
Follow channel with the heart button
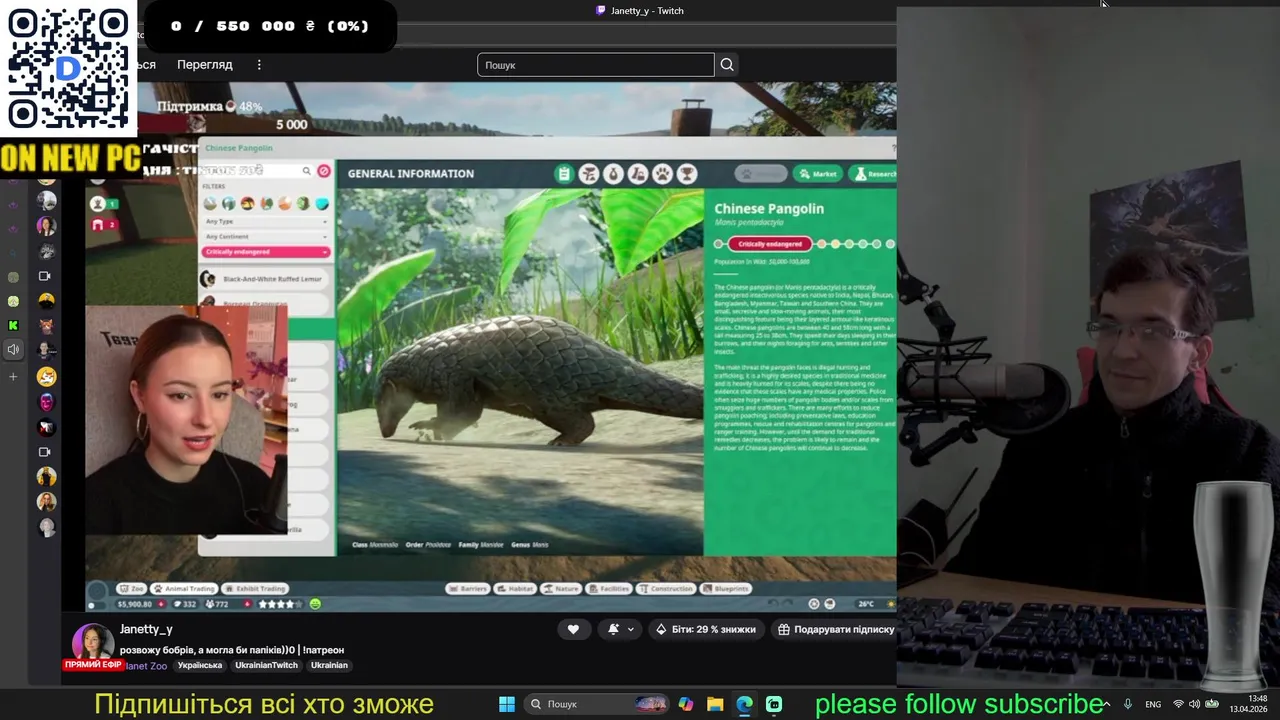573,629
